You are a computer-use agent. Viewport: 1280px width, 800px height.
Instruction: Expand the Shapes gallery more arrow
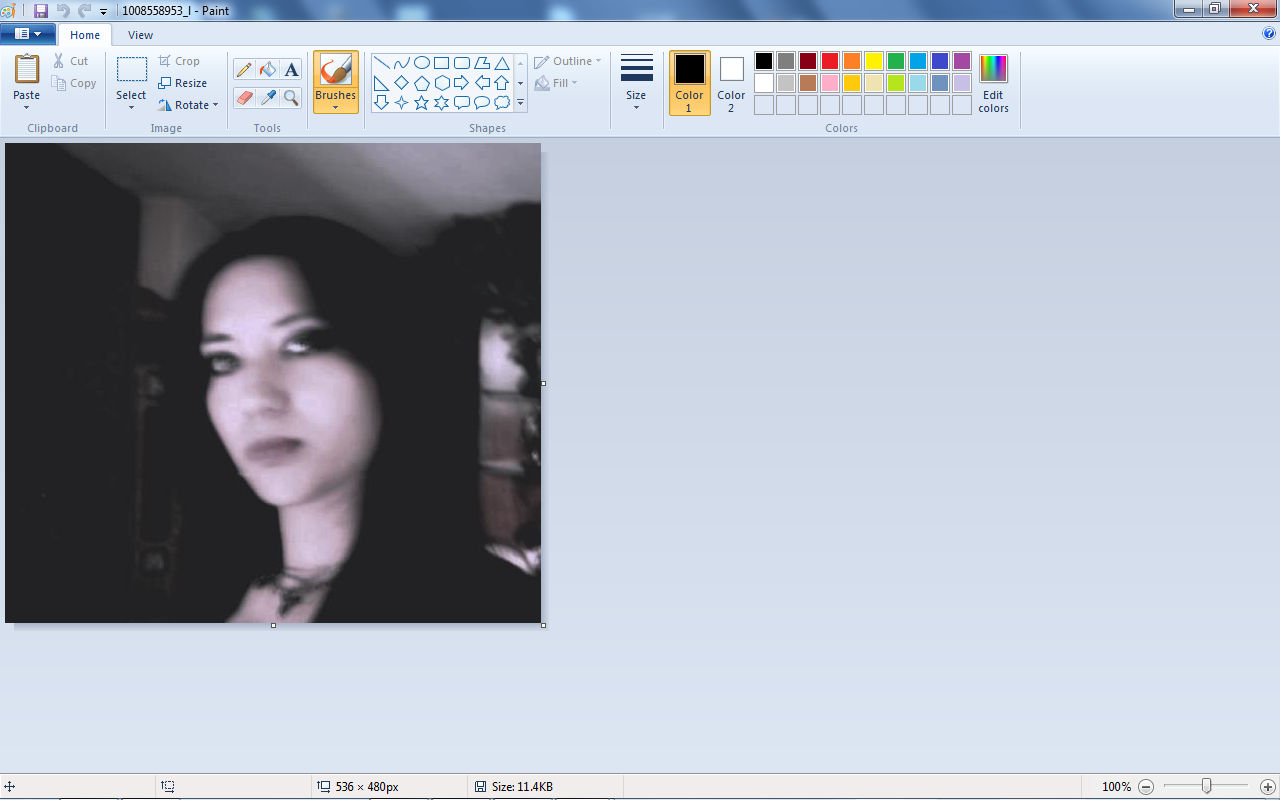tap(520, 102)
